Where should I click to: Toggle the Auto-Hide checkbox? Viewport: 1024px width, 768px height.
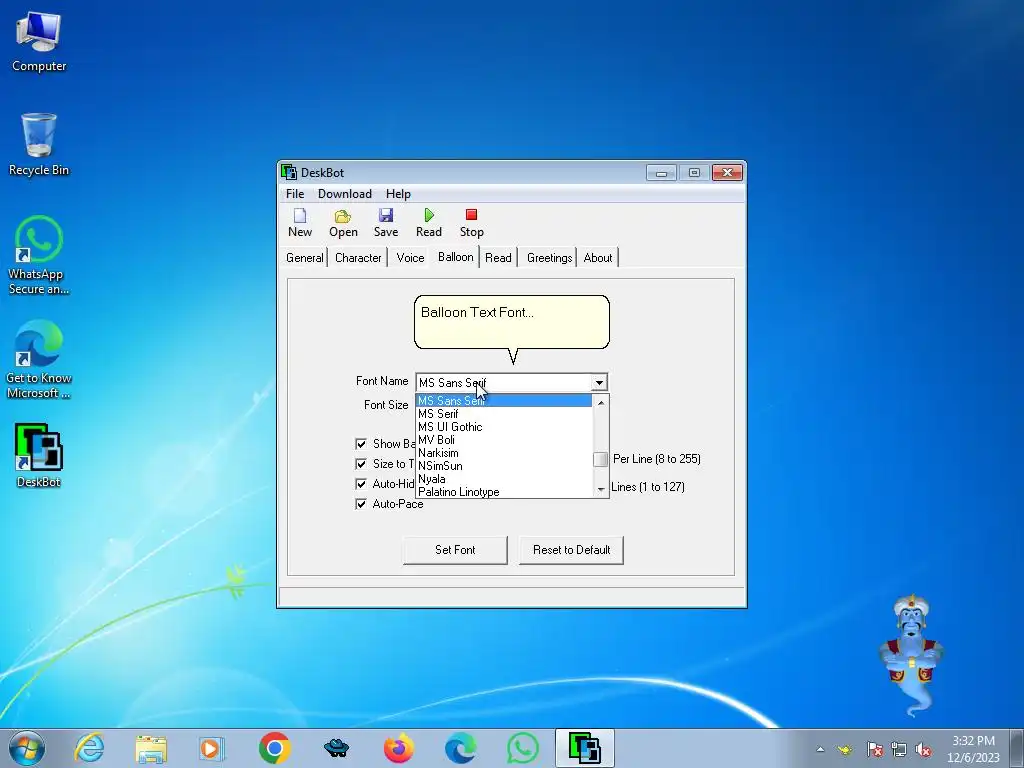[360, 484]
